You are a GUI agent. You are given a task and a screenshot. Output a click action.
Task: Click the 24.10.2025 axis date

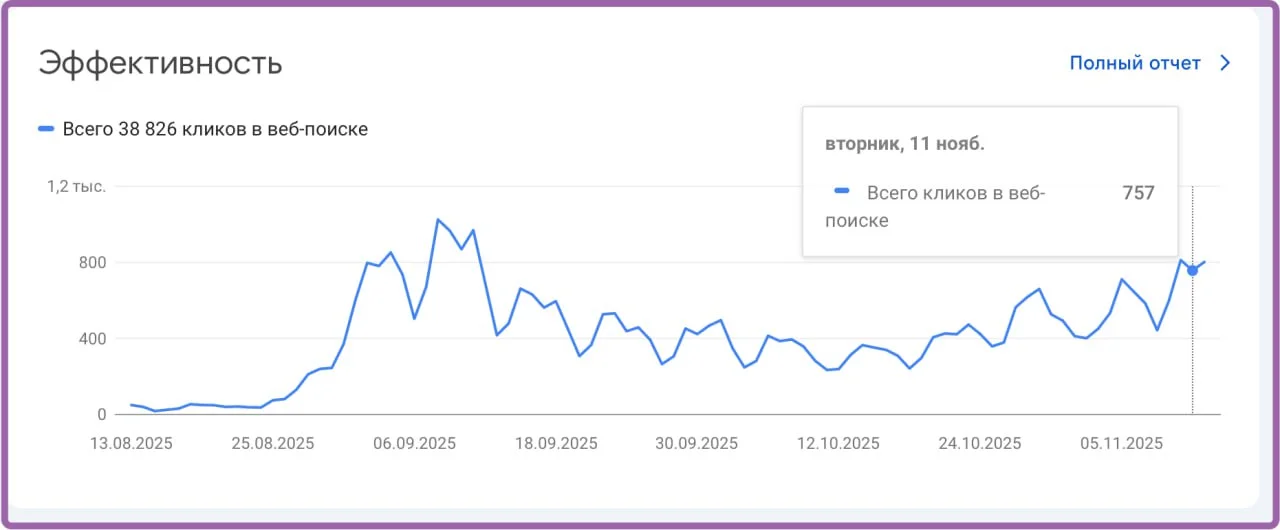[x=980, y=443]
